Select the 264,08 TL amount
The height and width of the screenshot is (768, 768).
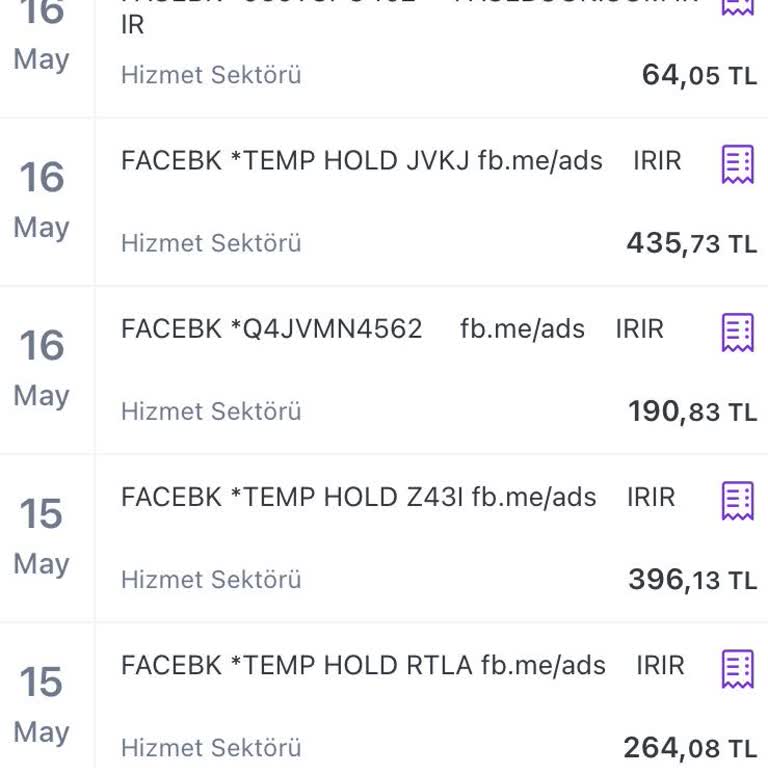pyautogui.click(x=690, y=747)
